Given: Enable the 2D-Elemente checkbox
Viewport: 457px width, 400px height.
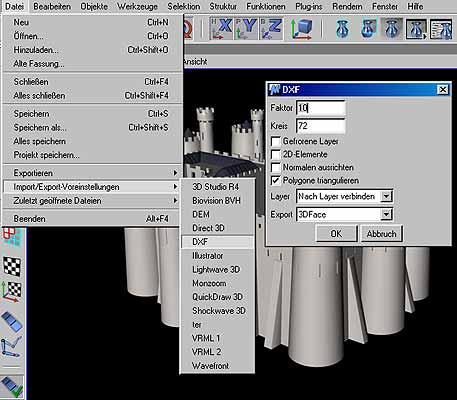Looking at the screenshot, I should point(275,155).
